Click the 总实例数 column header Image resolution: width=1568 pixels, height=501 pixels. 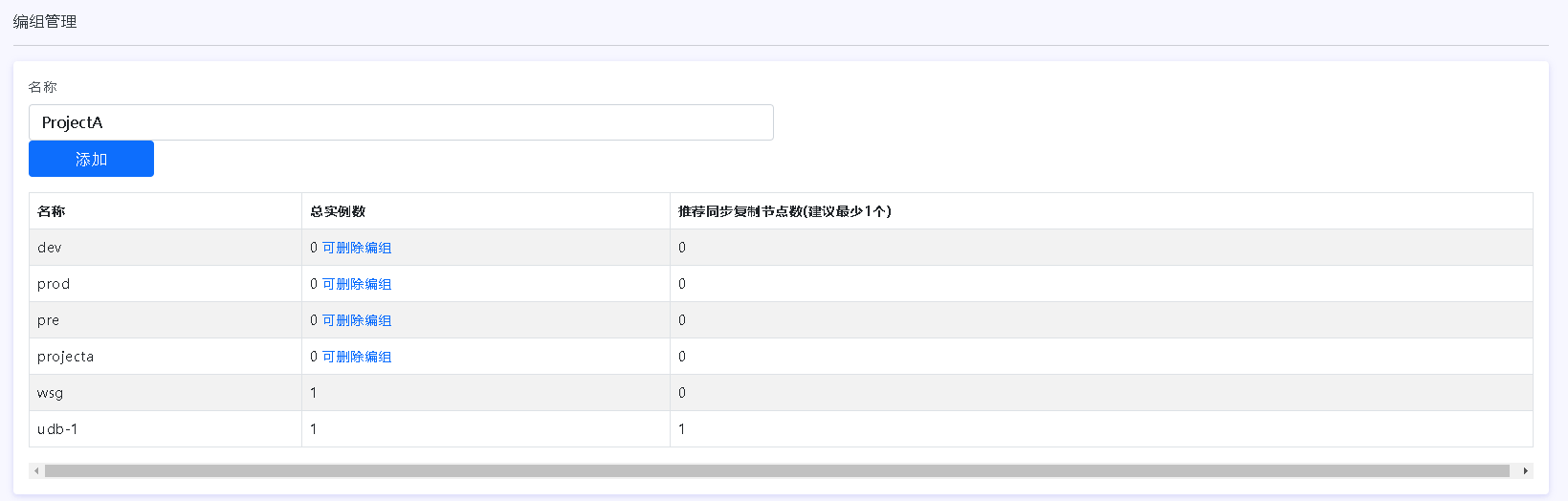click(338, 211)
